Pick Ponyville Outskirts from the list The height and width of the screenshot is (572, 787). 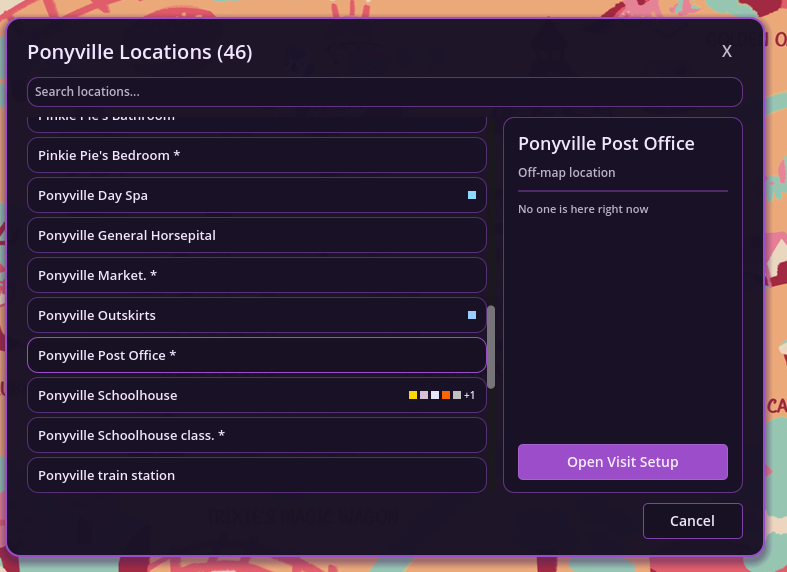[240, 315]
